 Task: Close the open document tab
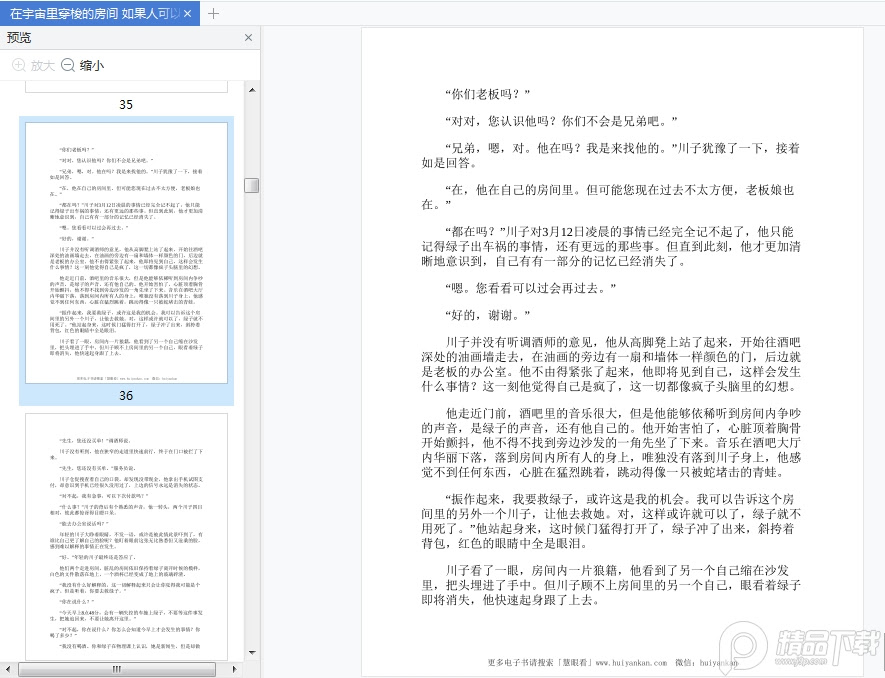pos(187,14)
